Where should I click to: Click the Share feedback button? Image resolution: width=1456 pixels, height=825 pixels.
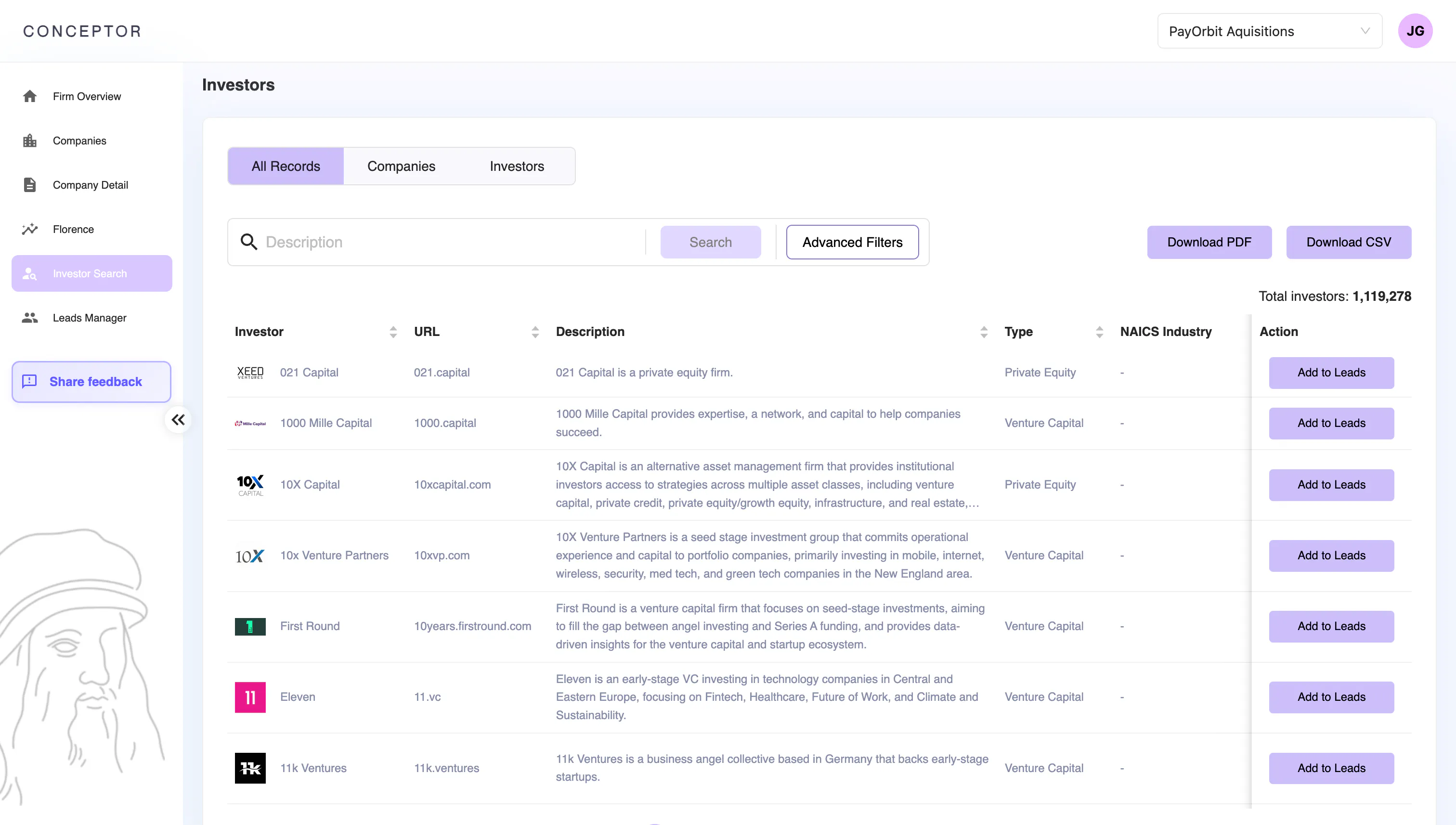click(x=91, y=382)
